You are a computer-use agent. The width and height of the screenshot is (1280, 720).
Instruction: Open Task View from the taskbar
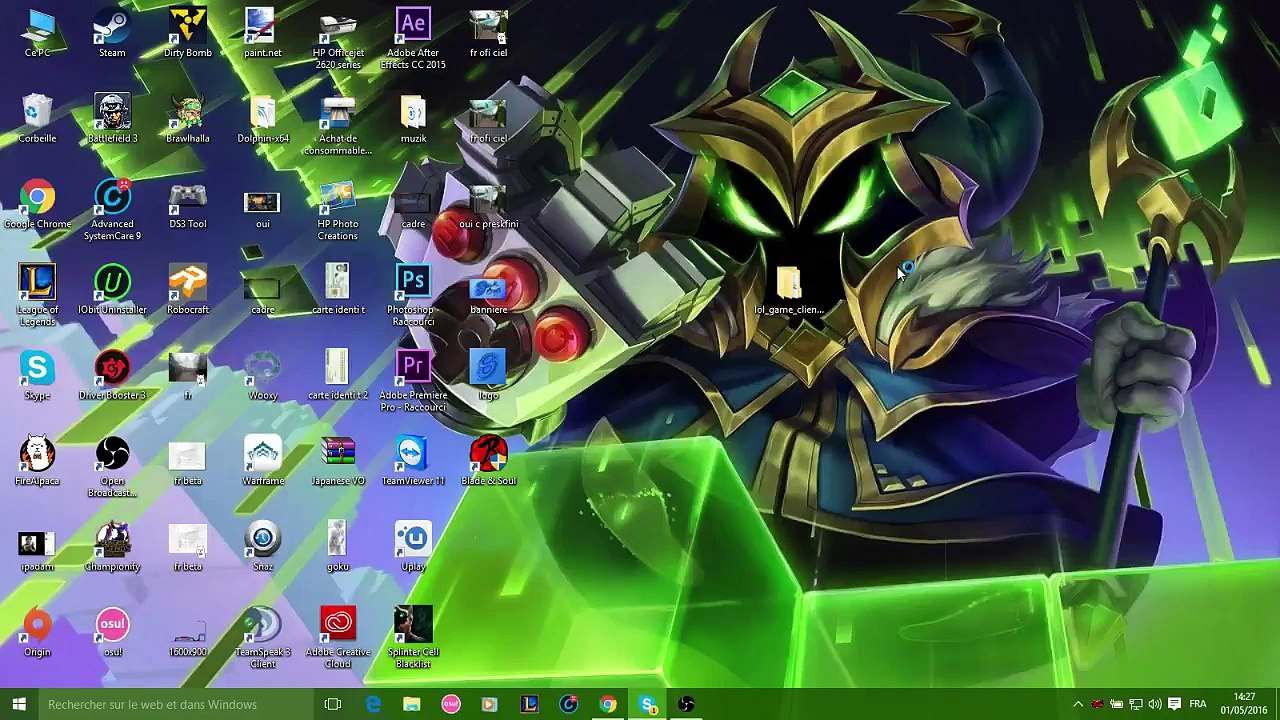333,704
